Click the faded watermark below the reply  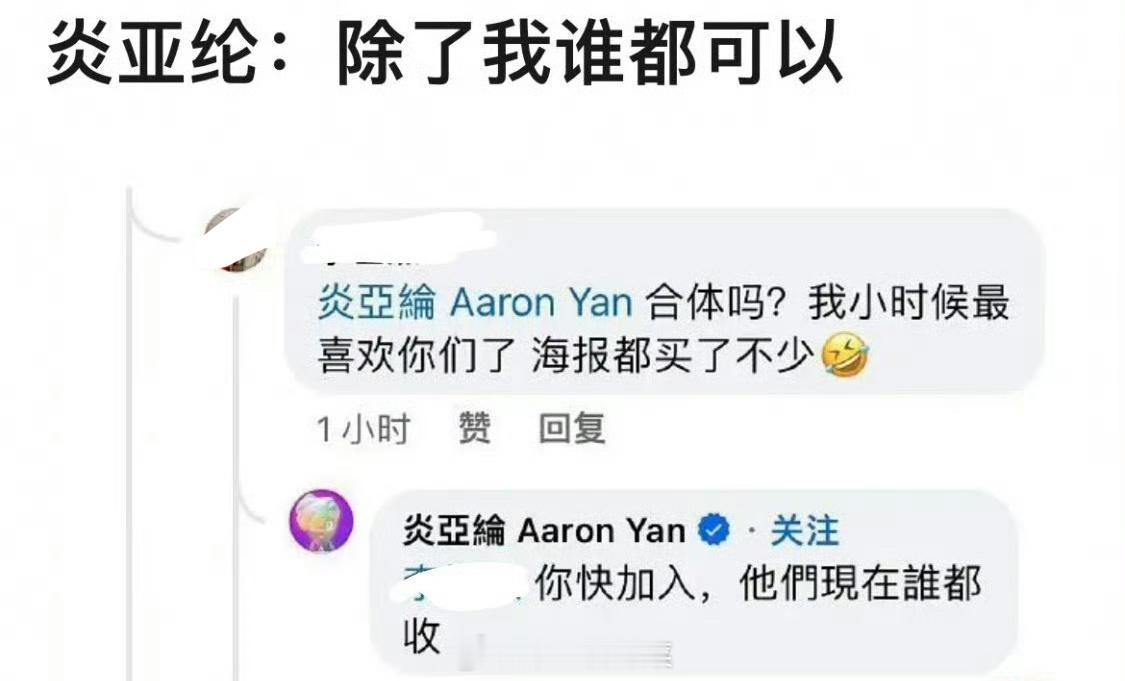[567, 653]
